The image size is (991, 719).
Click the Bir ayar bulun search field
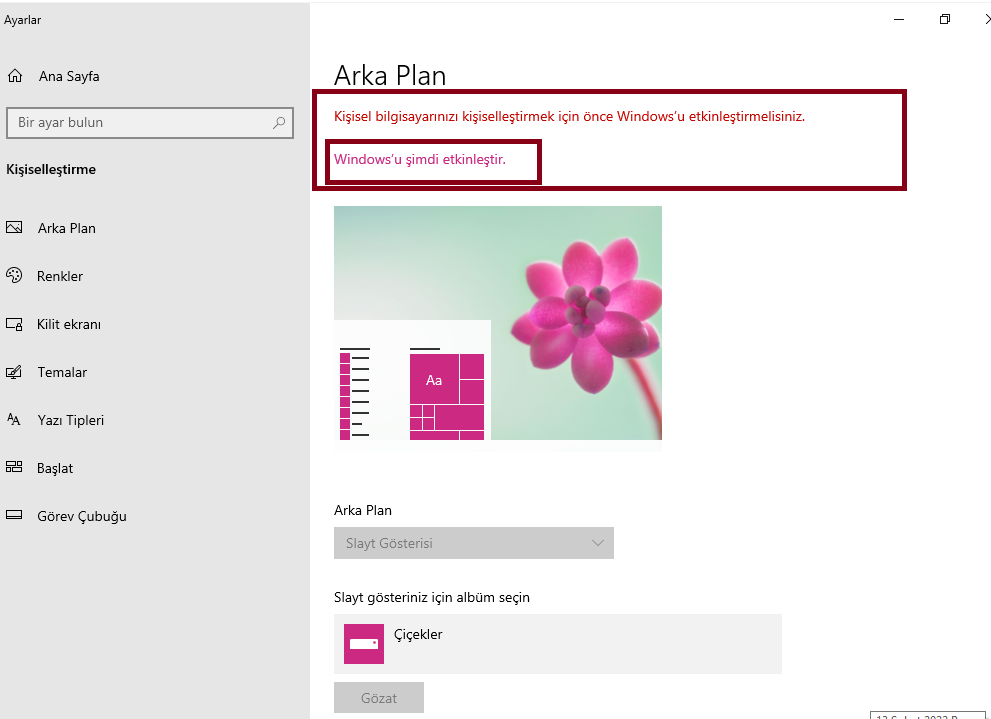(150, 123)
